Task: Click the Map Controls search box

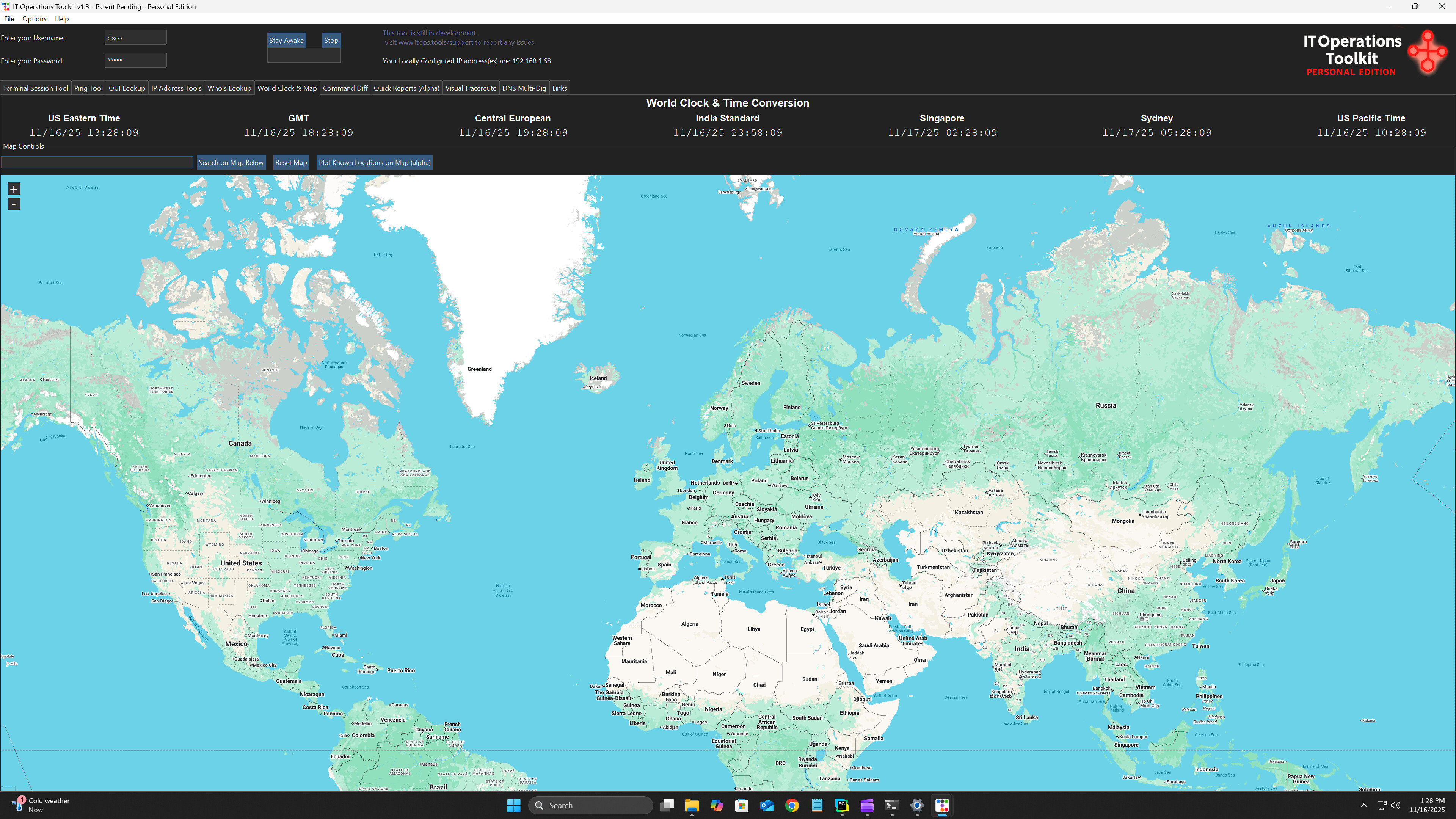Action: coord(96,162)
